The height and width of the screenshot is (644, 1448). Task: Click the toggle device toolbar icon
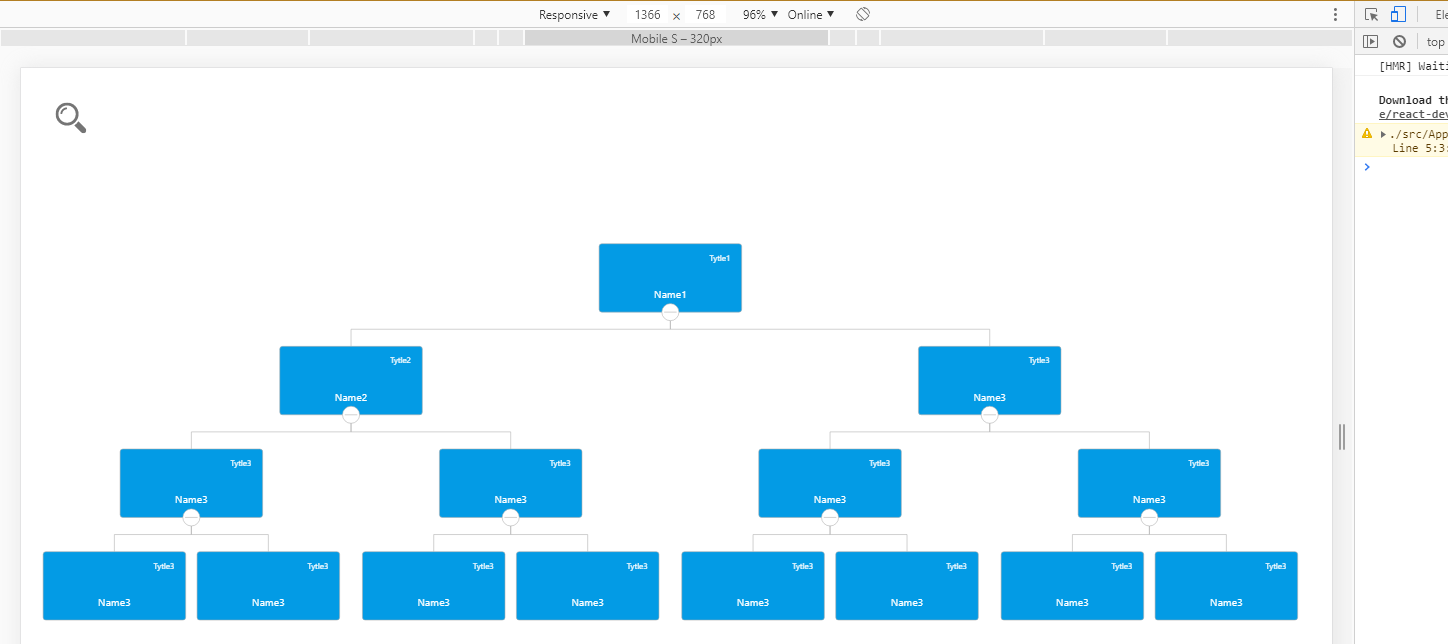[1397, 14]
